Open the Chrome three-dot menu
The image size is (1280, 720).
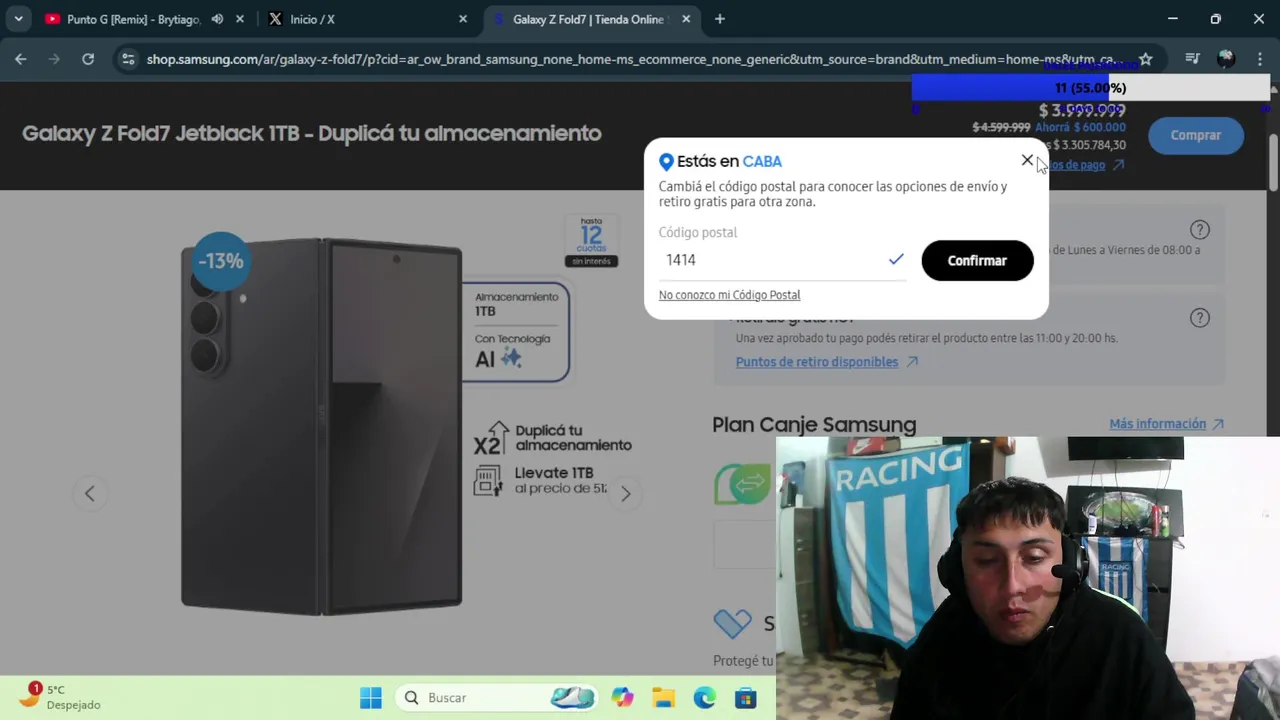coord(1260,59)
